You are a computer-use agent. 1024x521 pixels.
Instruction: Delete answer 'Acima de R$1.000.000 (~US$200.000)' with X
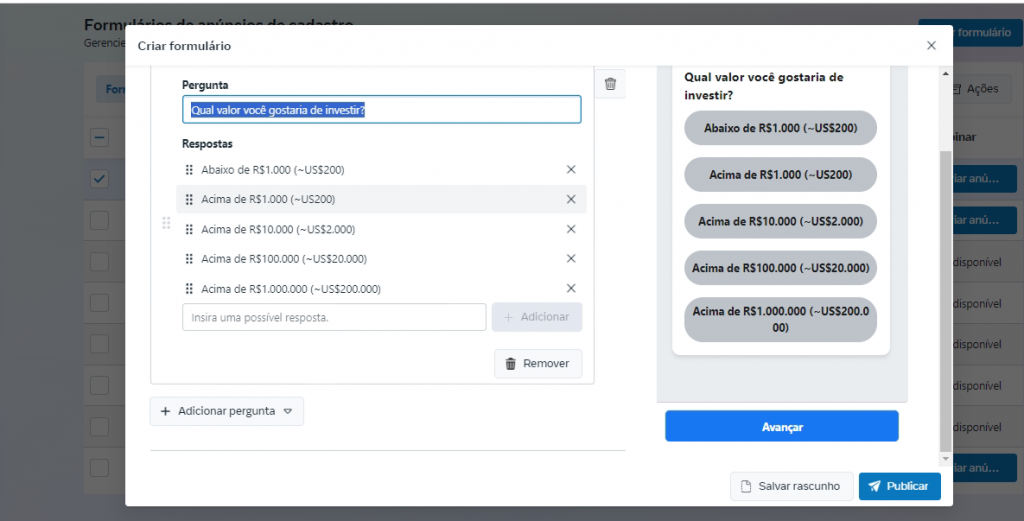tap(571, 289)
